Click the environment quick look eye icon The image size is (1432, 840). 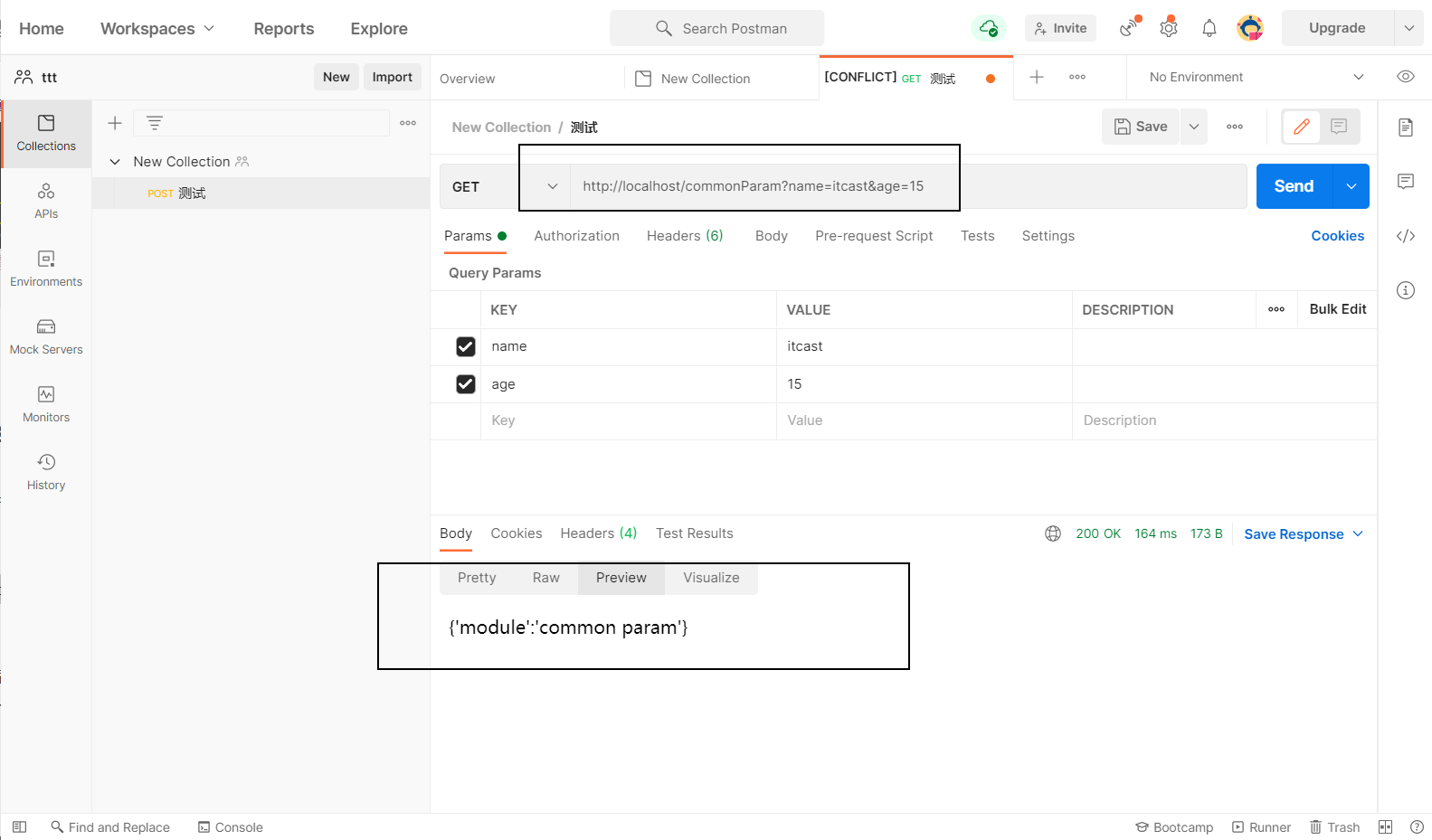(1406, 77)
